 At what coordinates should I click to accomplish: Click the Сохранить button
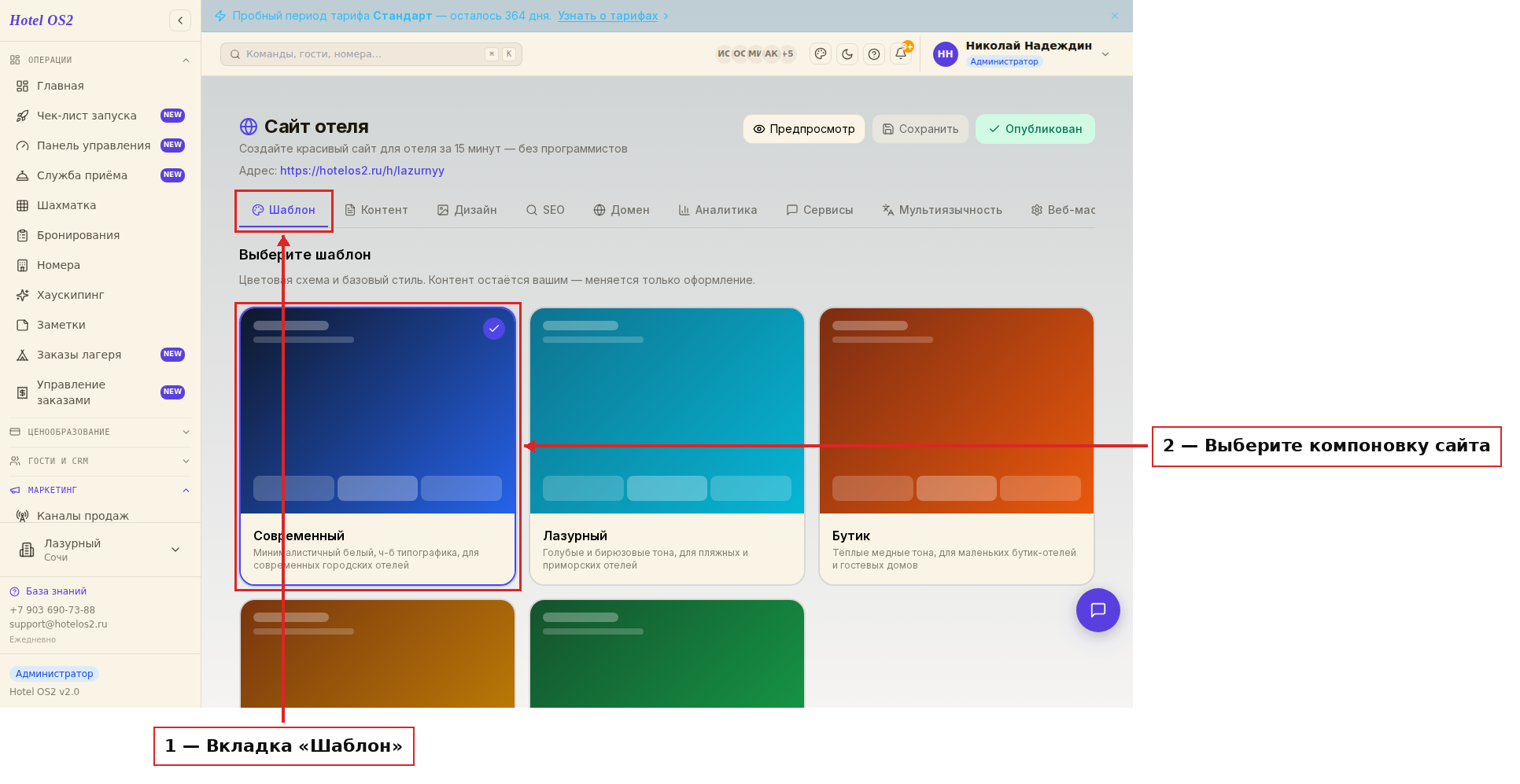pos(920,129)
